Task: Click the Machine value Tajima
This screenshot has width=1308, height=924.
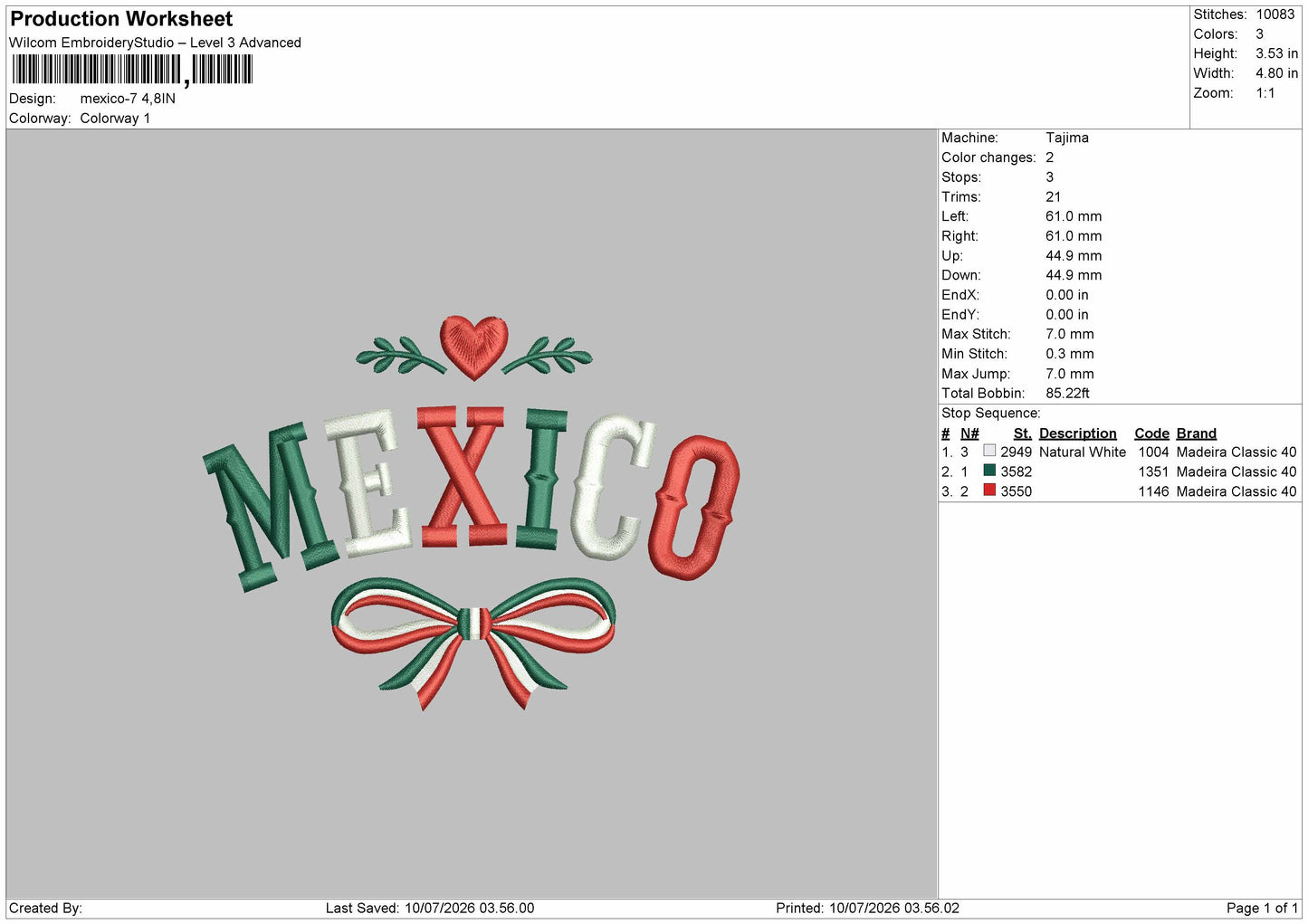Action: tap(1067, 138)
